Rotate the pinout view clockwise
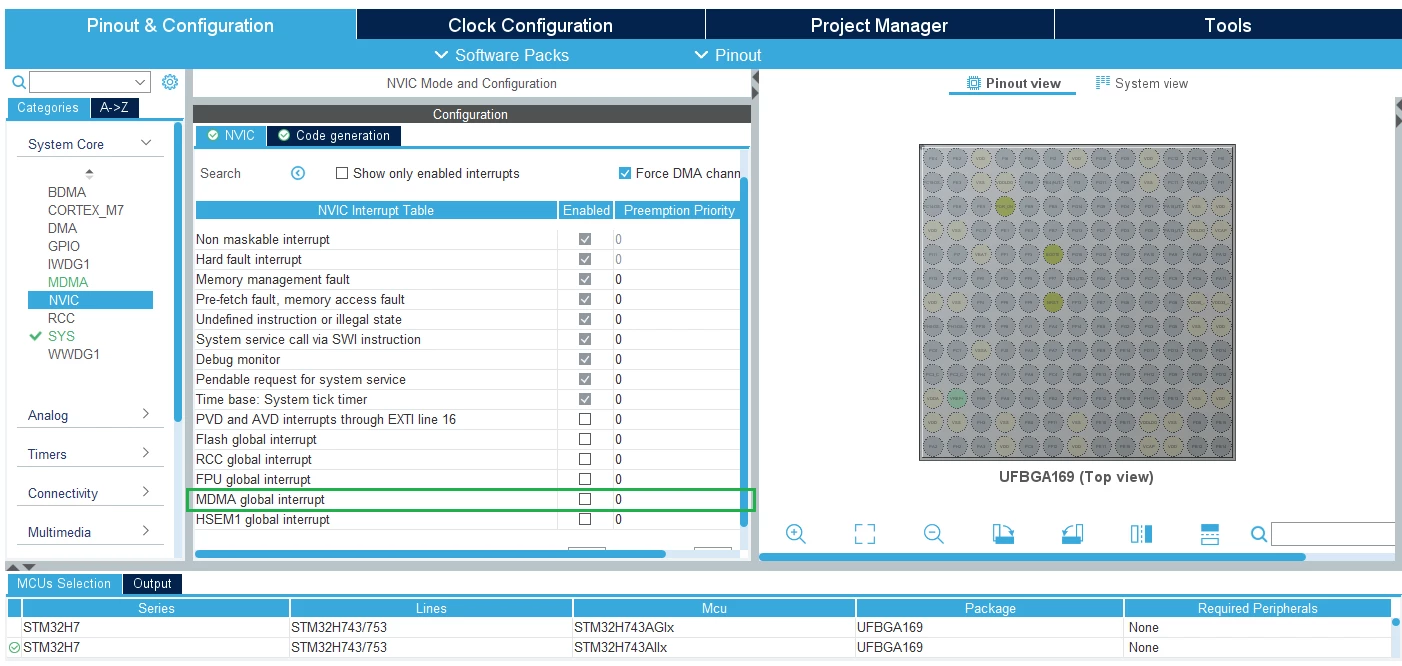1402x666 pixels. coord(1003,534)
